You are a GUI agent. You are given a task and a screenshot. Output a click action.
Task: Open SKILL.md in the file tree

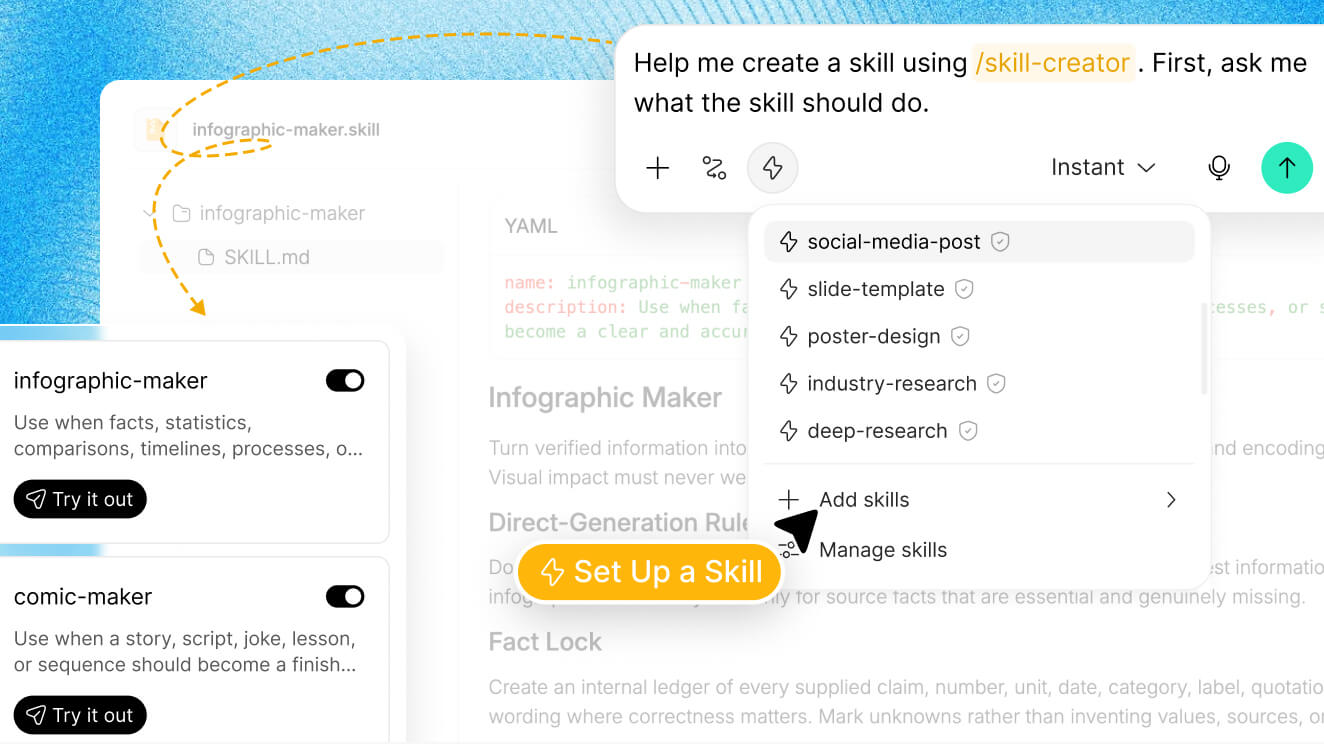(x=291, y=258)
